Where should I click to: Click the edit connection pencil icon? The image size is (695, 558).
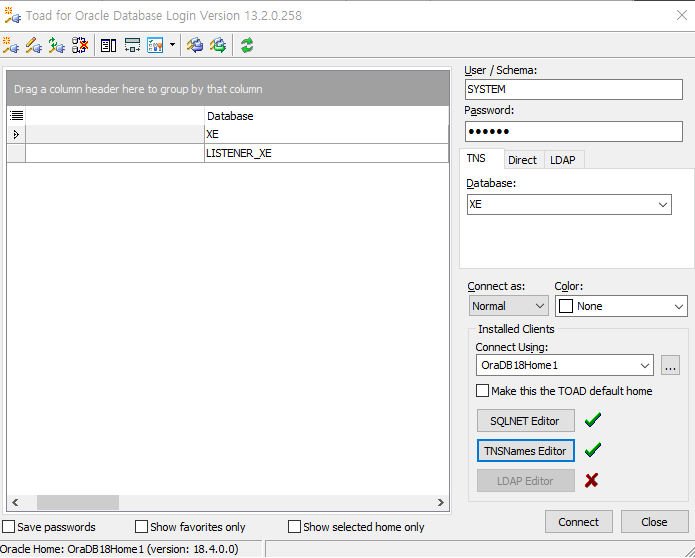tap(34, 45)
